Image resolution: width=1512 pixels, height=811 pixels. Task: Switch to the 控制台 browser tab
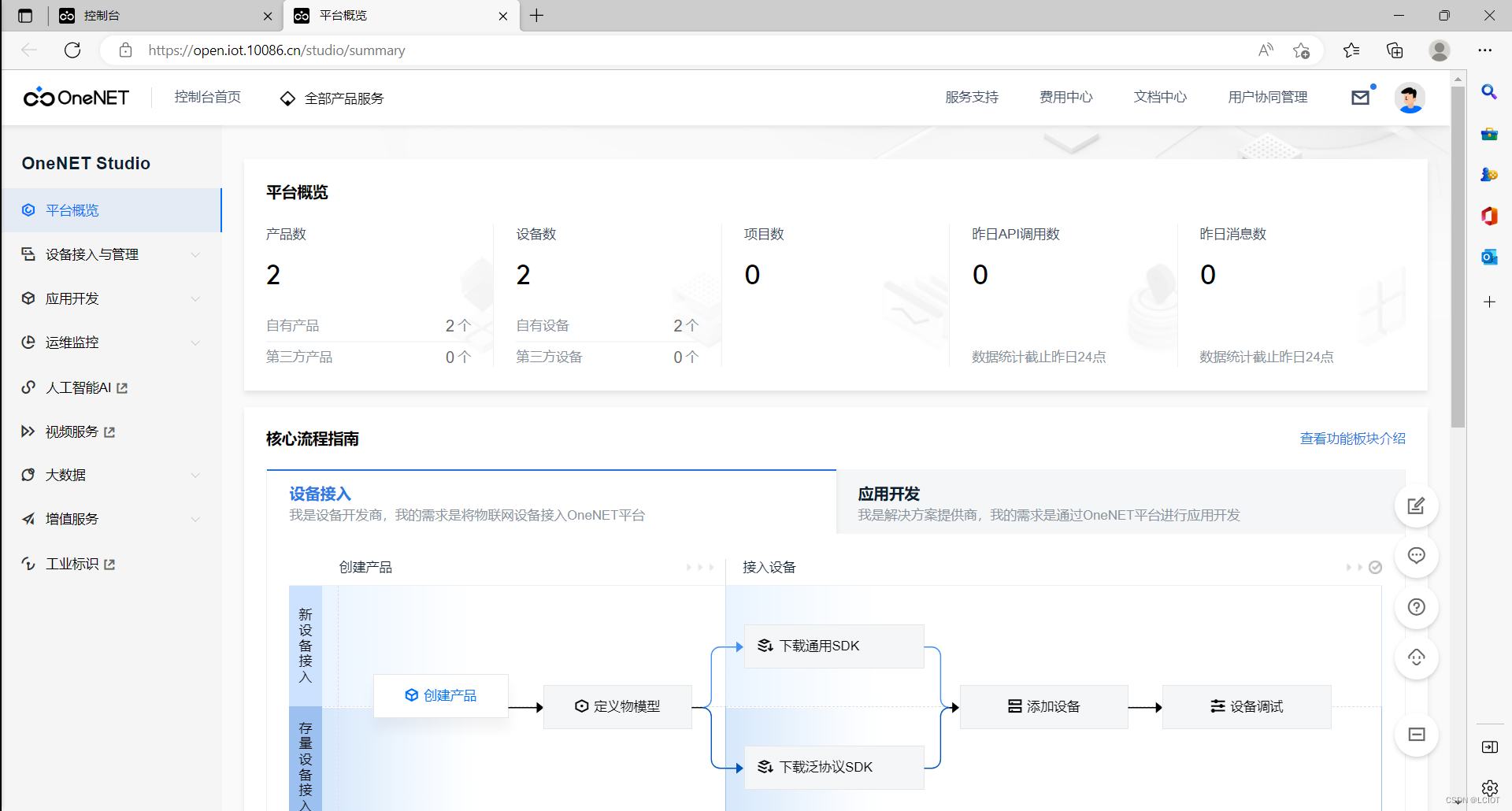165,16
